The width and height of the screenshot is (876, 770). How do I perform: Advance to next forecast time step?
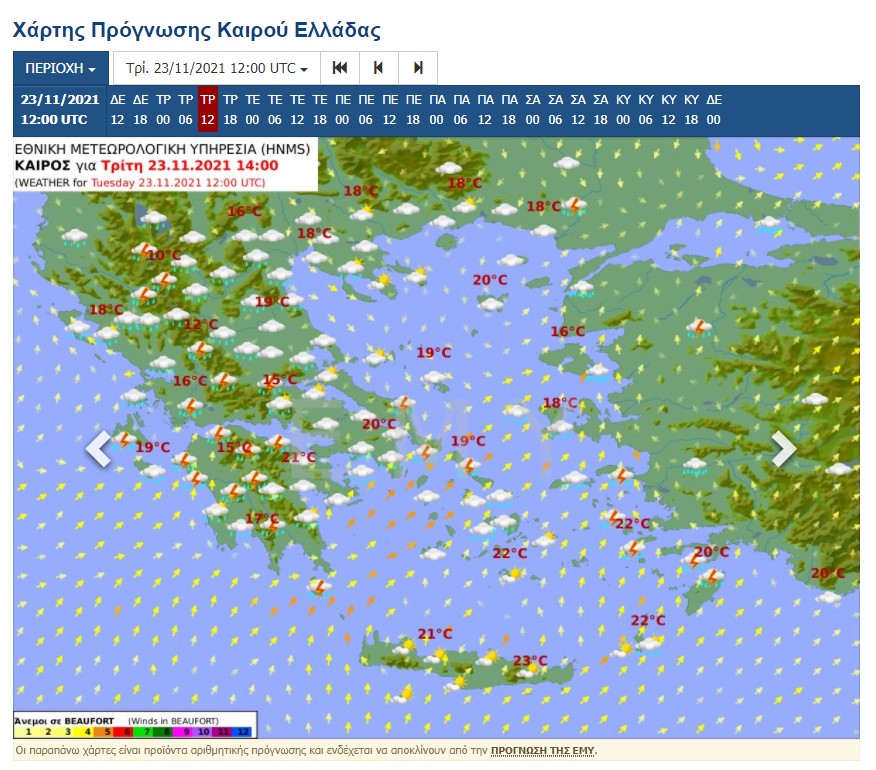point(418,68)
